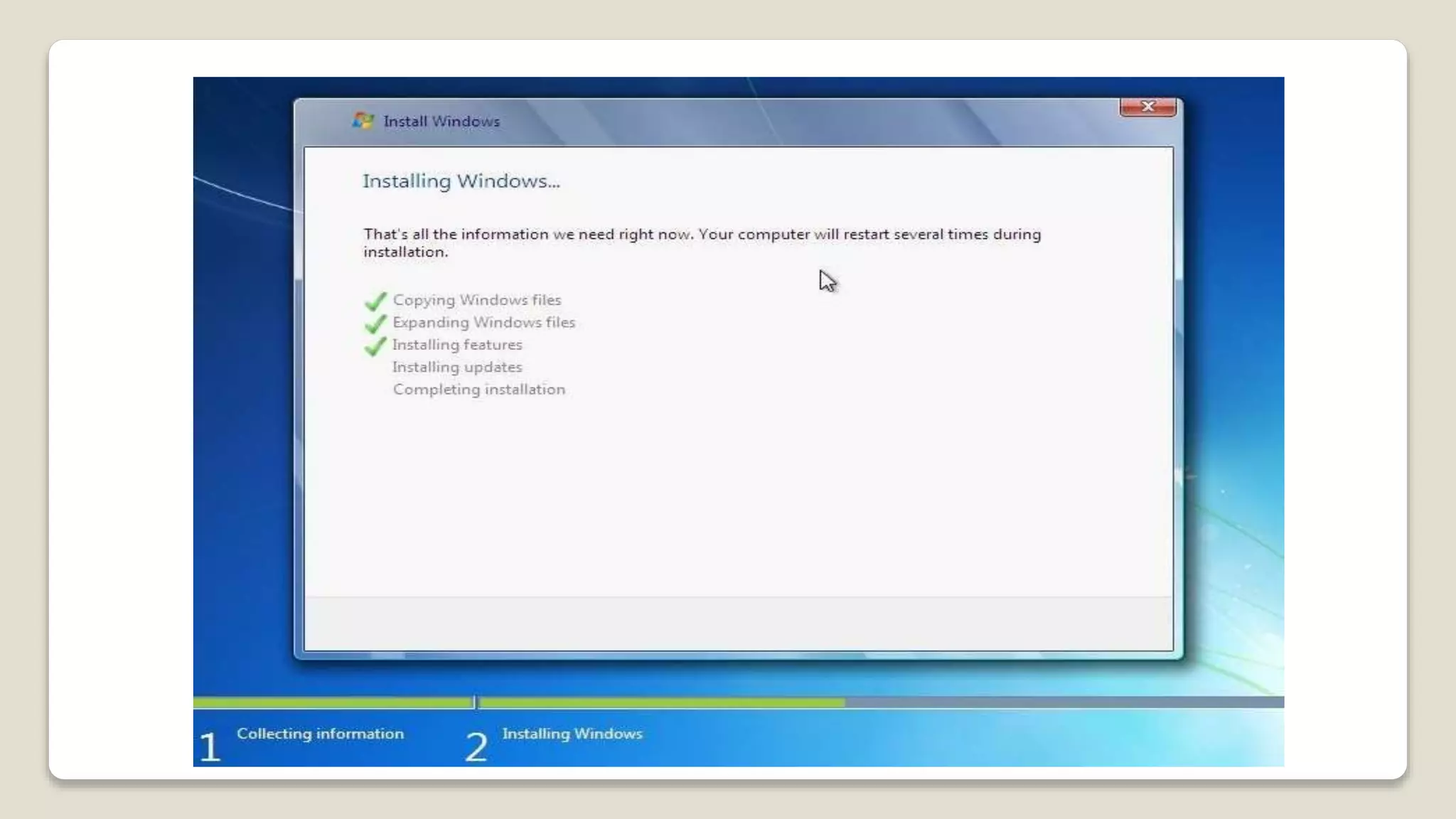Viewport: 1456px width, 819px height.
Task: Click the large step number 1 icon
Action: 209,747
